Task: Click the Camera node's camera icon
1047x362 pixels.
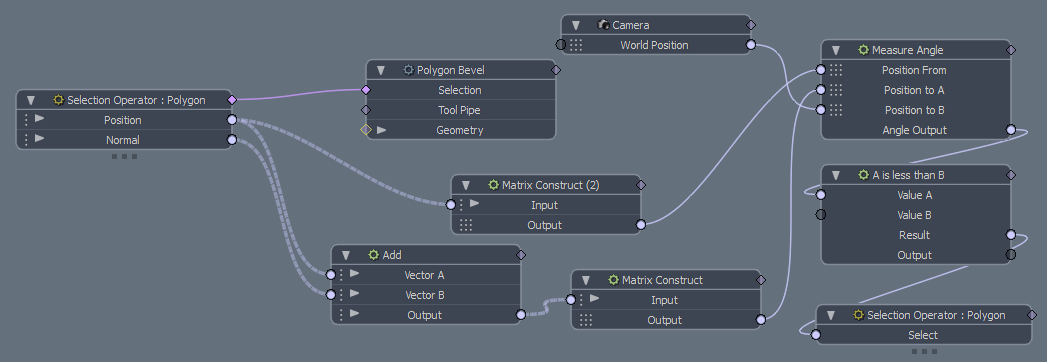Action: tap(604, 25)
